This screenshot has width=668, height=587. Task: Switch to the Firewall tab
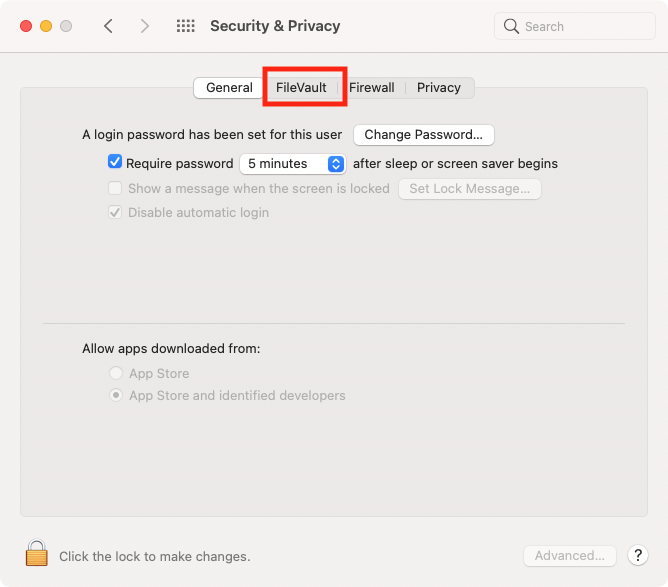tap(371, 87)
